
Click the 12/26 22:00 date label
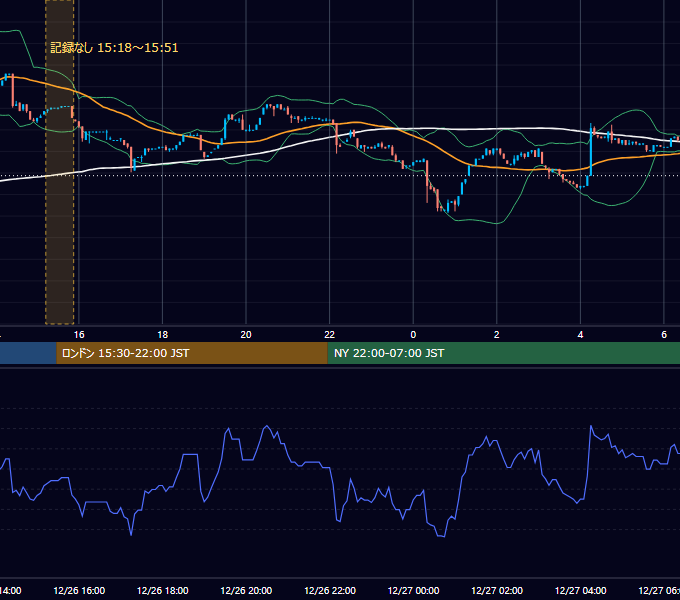click(330, 590)
